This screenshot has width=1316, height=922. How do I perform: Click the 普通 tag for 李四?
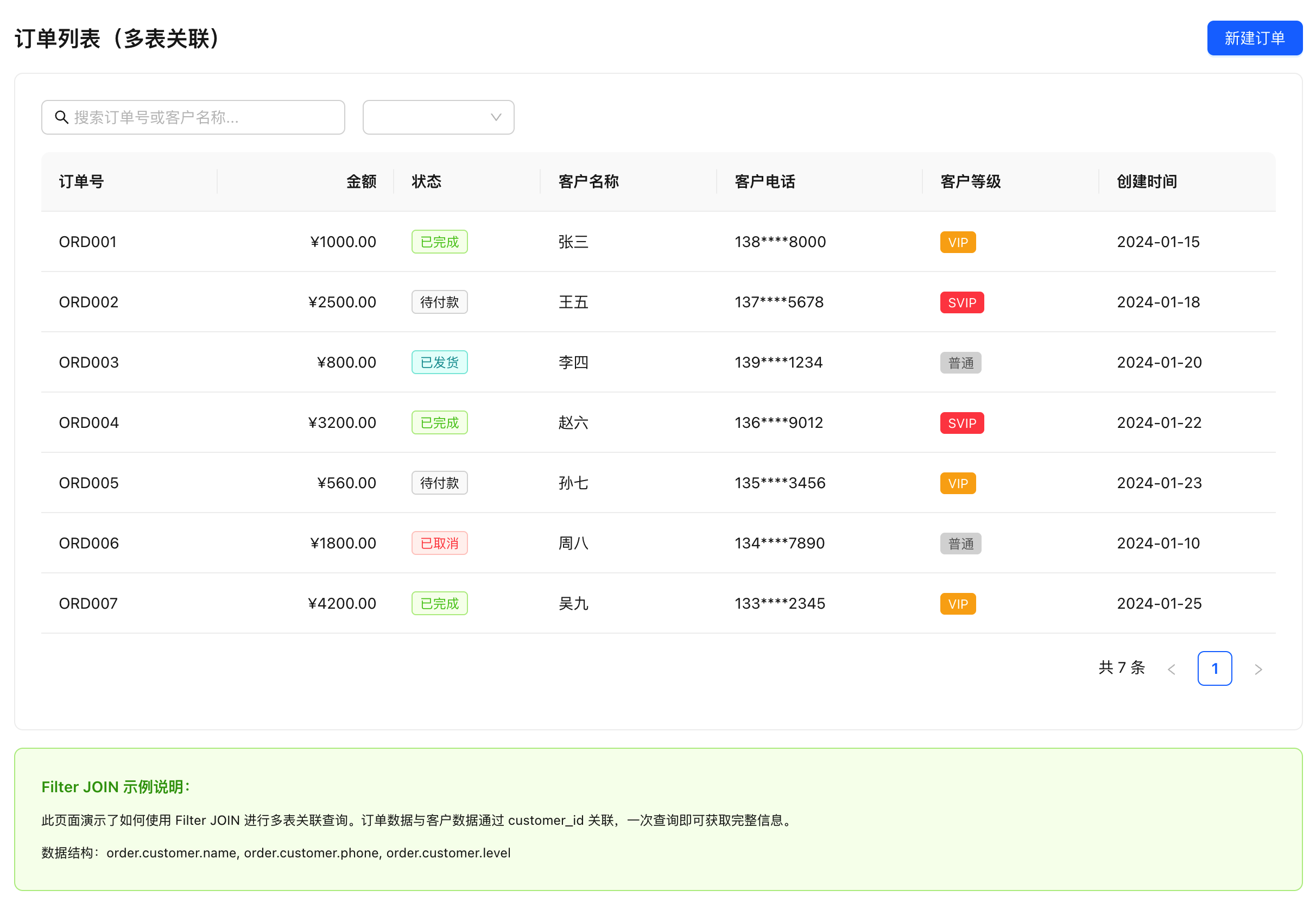pyautogui.click(x=960, y=362)
